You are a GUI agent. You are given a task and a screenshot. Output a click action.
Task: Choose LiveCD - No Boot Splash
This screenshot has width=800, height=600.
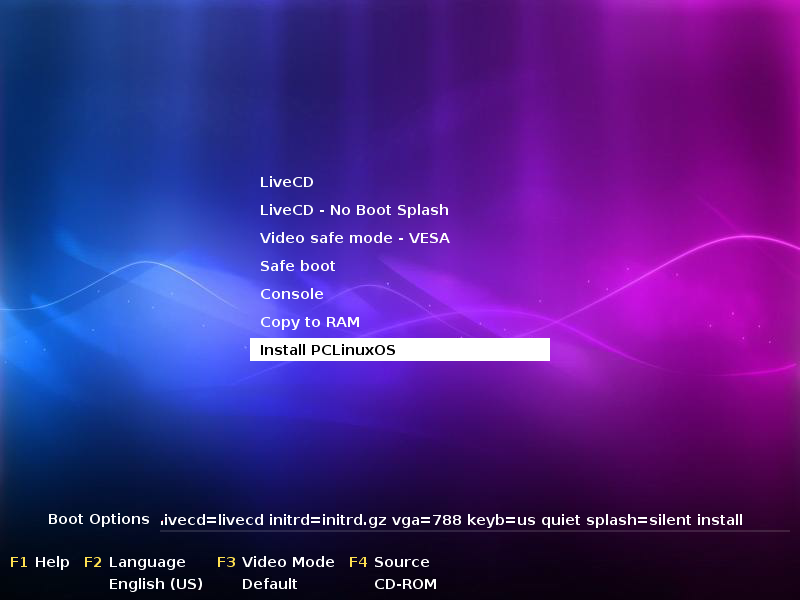coord(354,210)
